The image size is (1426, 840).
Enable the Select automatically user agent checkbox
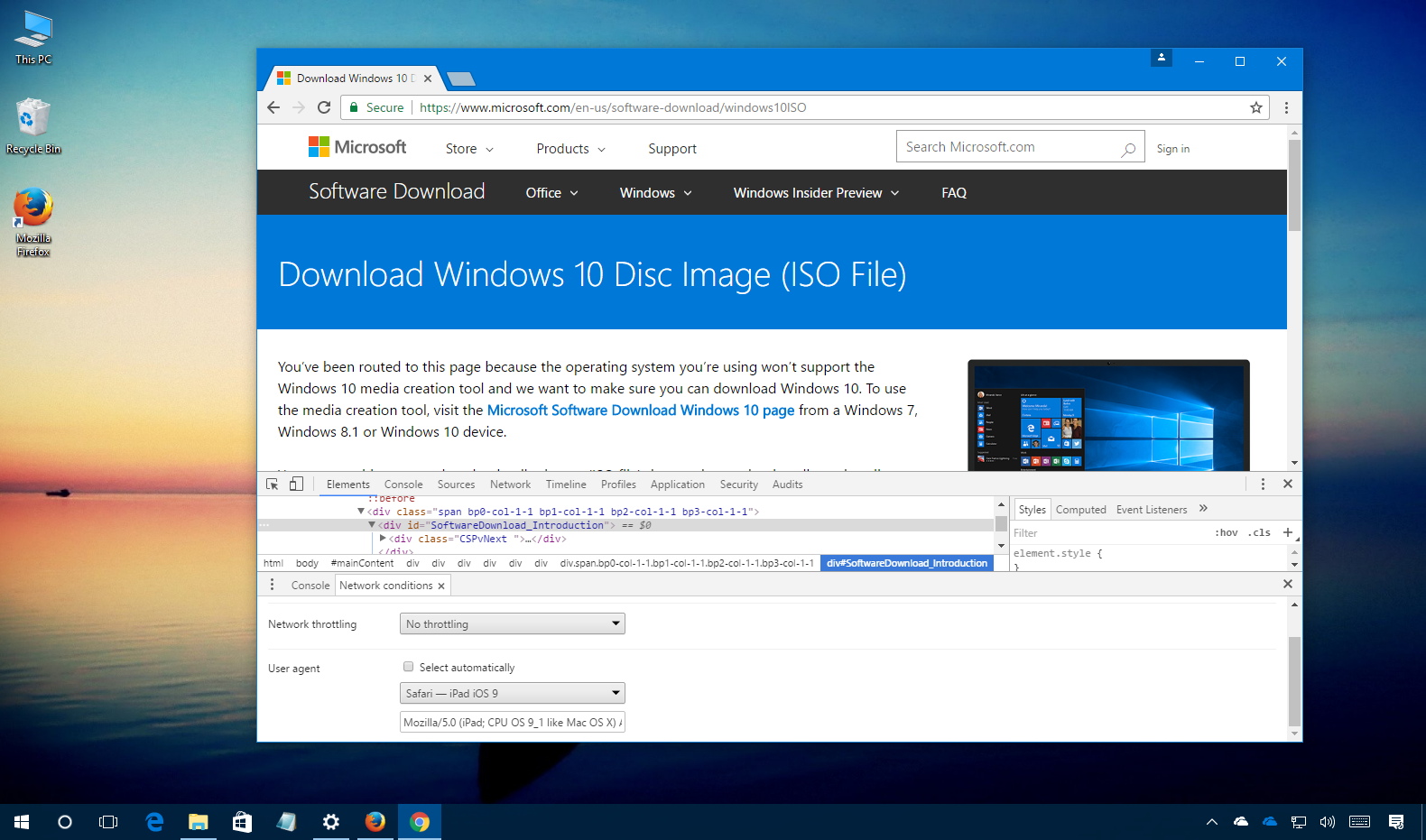(x=409, y=667)
